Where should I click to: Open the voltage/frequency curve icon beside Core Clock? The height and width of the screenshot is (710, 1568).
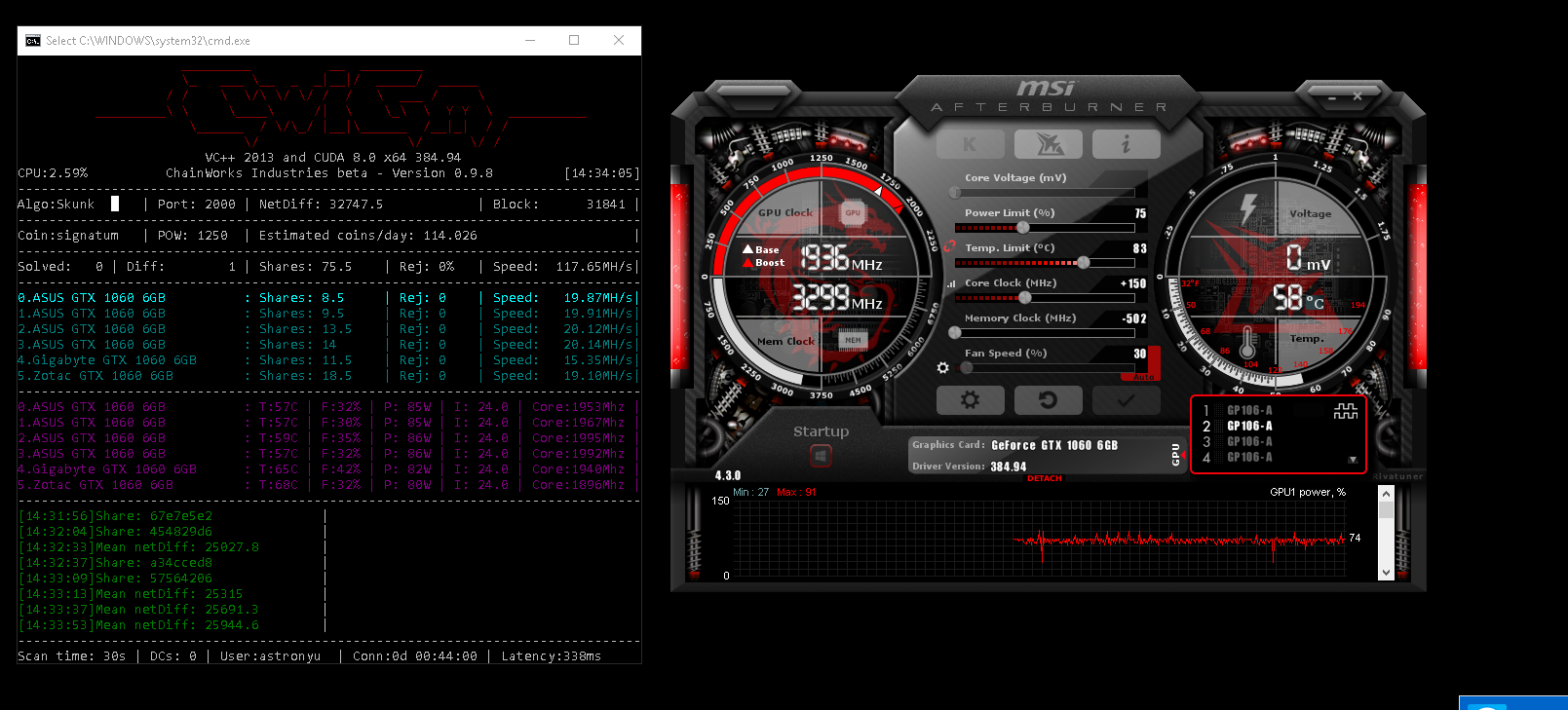point(951,283)
